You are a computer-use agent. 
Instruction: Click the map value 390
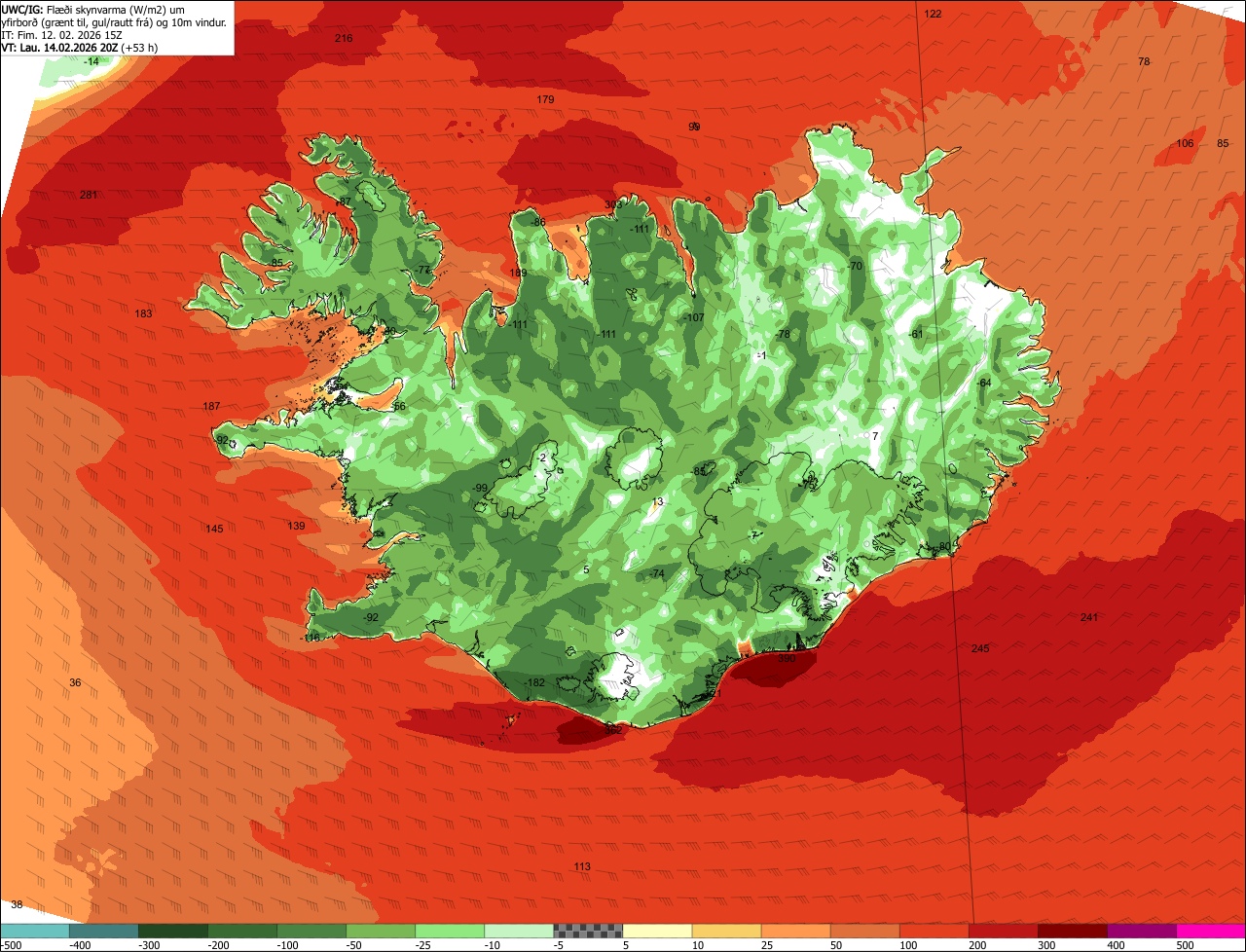point(787,659)
